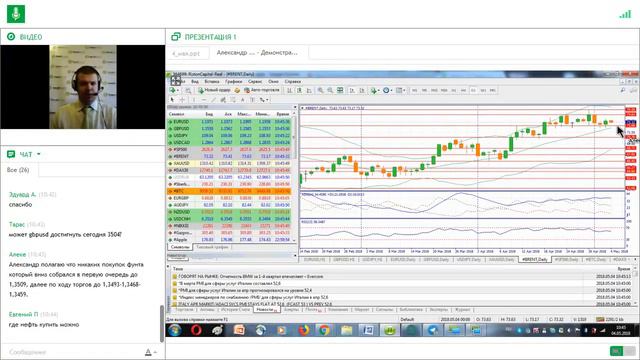Open Firefox from the taskbar

303,330
